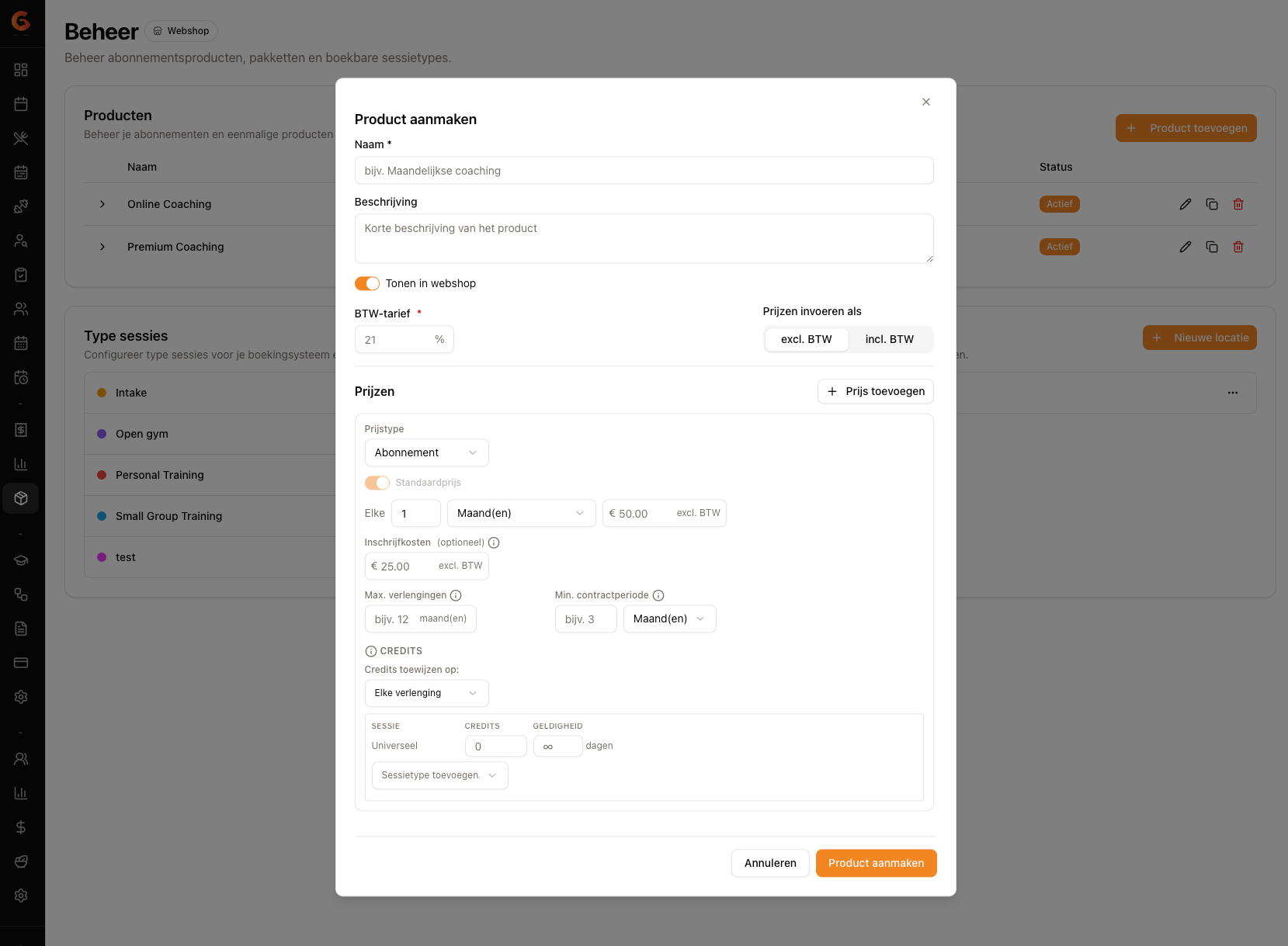Click the Actief status badge for Online Coaching
The height and width of the screenshot is (946, 1288).
tap(1060, 204)
